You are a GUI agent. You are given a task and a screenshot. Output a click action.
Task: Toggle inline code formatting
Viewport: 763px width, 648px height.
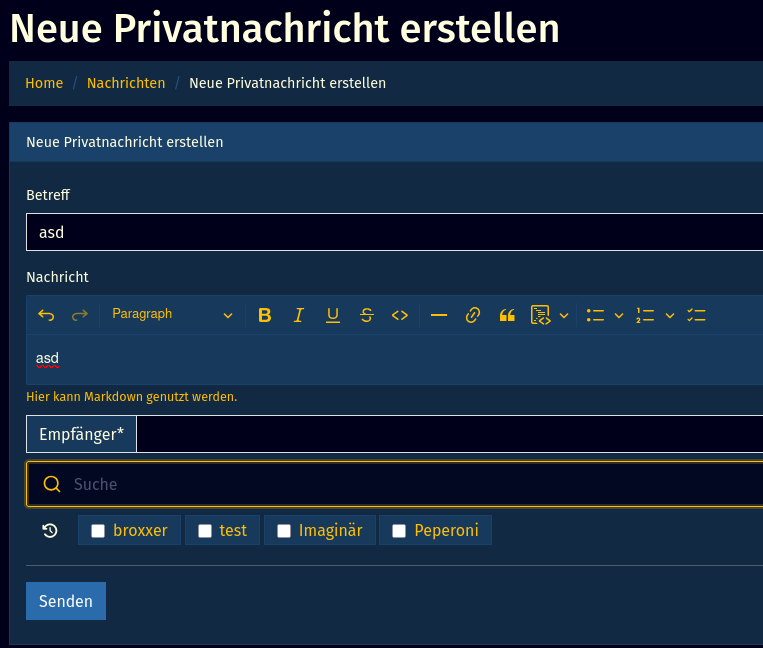(x=400, y=315)
